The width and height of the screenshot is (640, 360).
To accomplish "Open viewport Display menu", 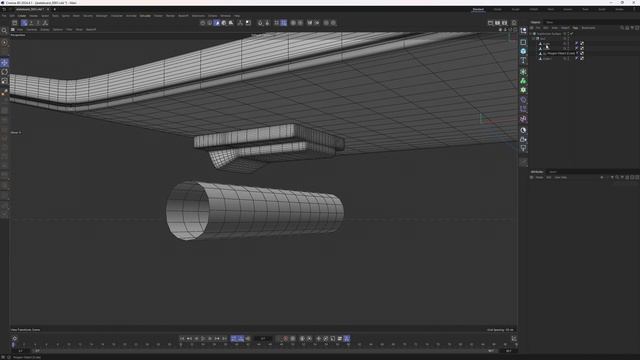I will coord(45,29).
